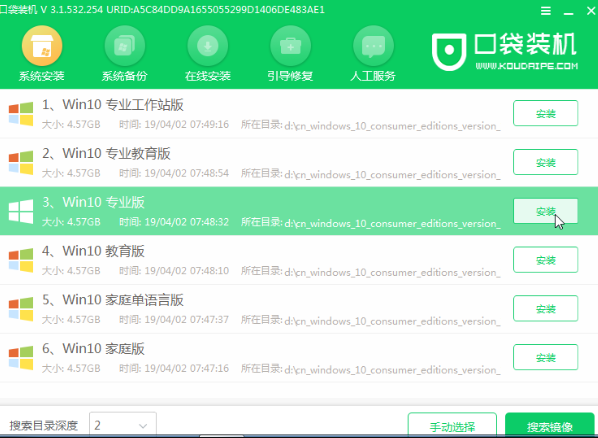Image resolution: width=598 pixels, height=438 pixels.
Task: Install Win10 专业教育版 with 安装 button
Action: click(545, 162)
